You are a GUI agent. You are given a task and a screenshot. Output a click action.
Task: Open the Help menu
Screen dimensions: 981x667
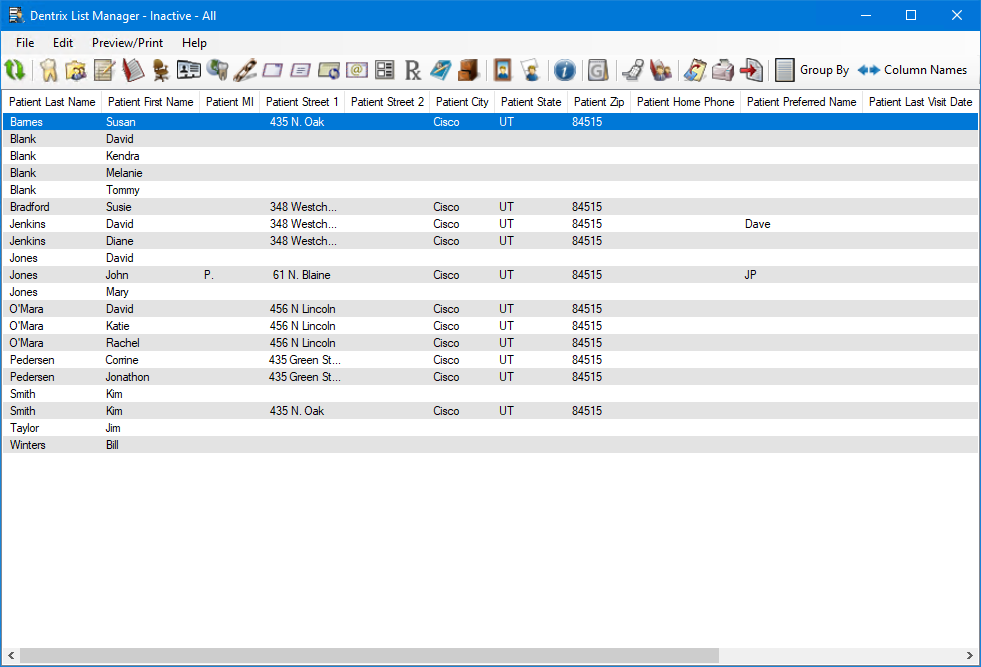(x=194, y=43)
